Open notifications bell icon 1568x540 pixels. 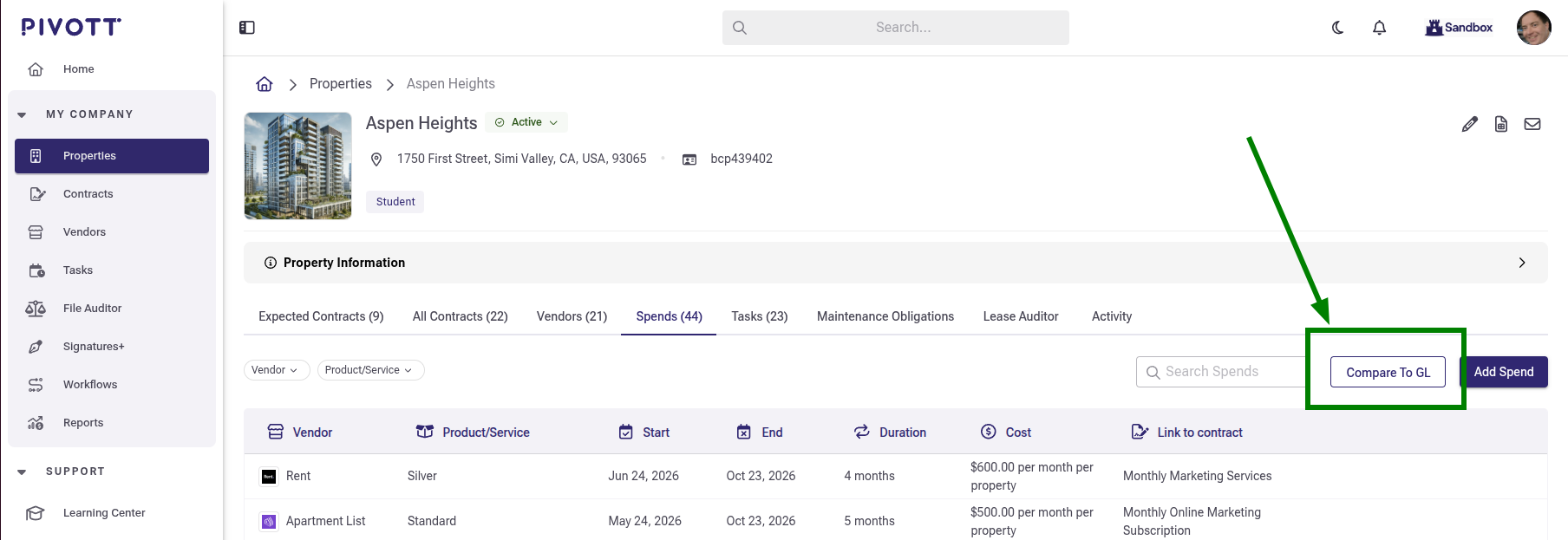point(1380,28)
